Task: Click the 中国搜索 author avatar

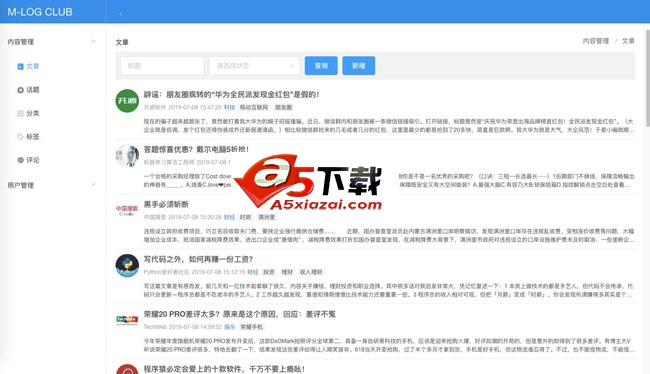Action: click(x=127, y=211)
